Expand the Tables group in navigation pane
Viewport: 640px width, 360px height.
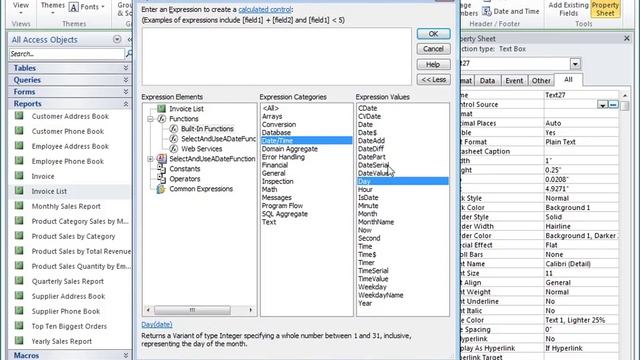[126, 68]
